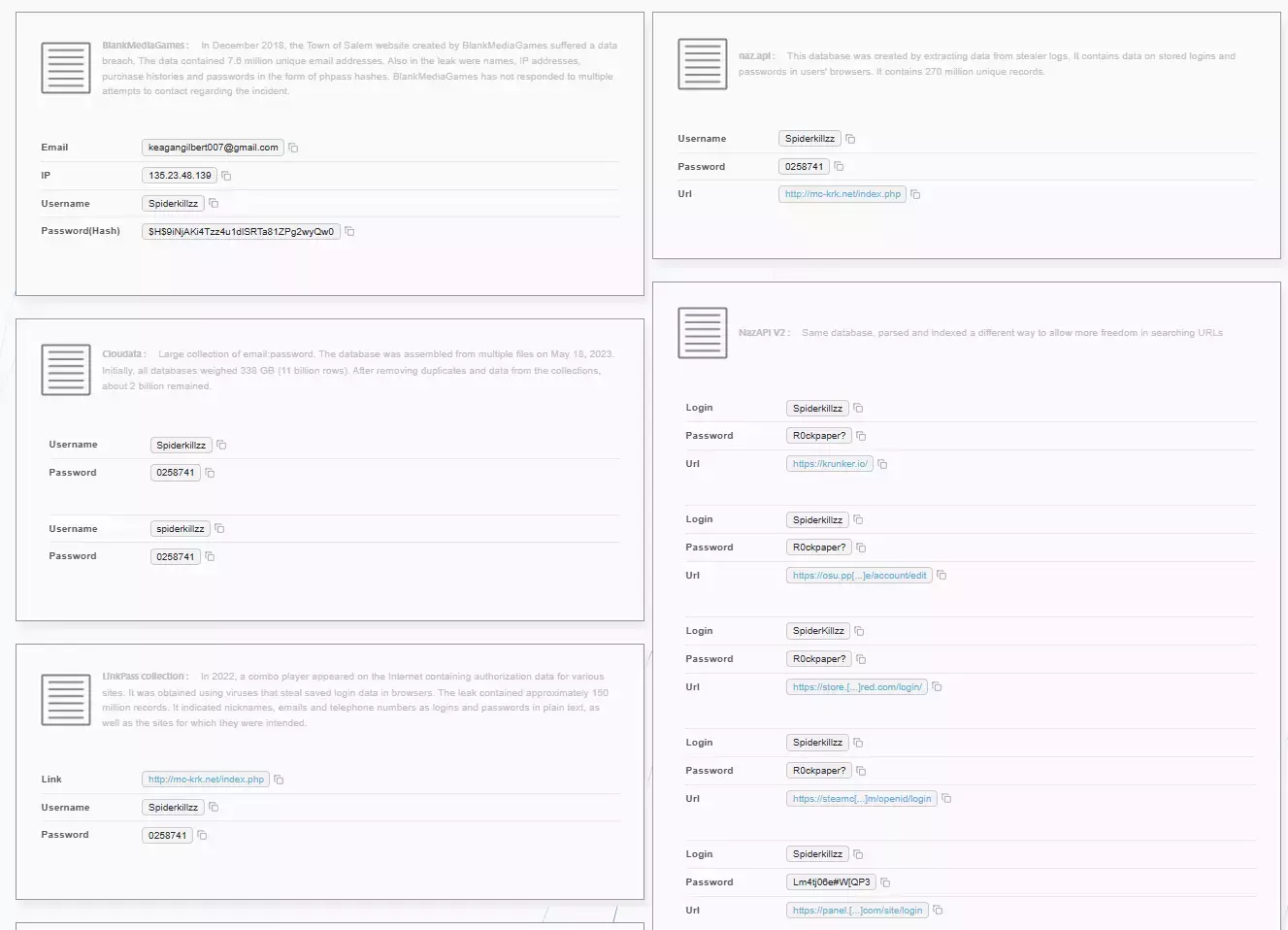Select the 135.23.48.139 IP field
Viewport: 1288px width, 930px height.
(x=180, y=176)
